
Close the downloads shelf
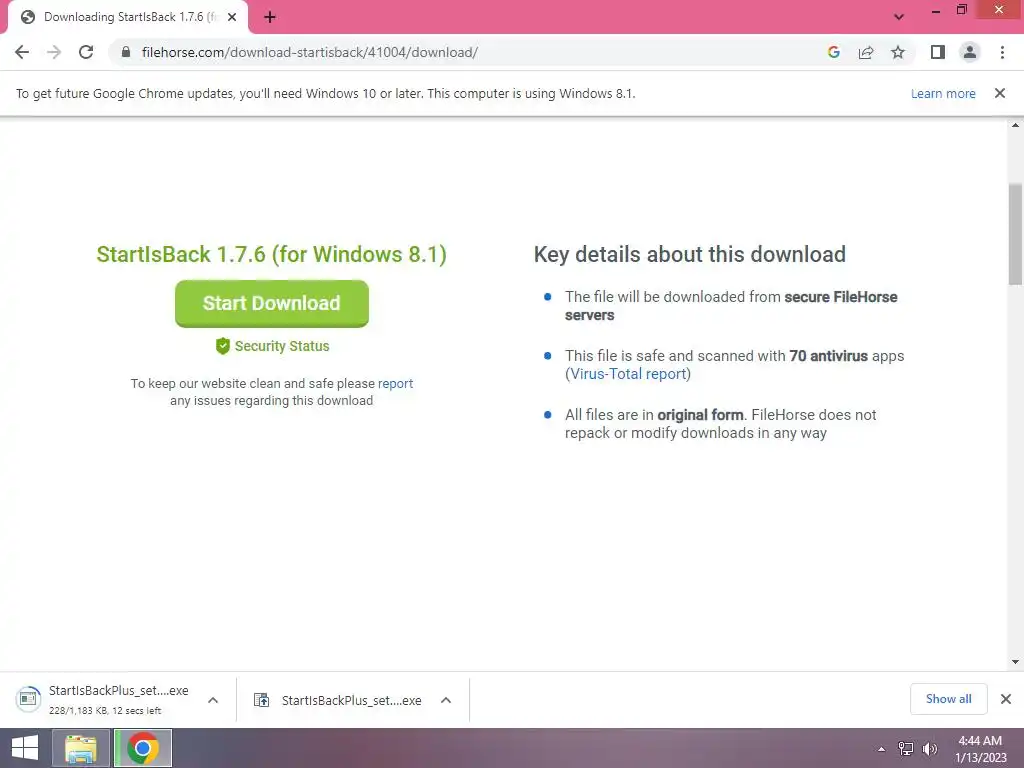[x=1006, y=699]
